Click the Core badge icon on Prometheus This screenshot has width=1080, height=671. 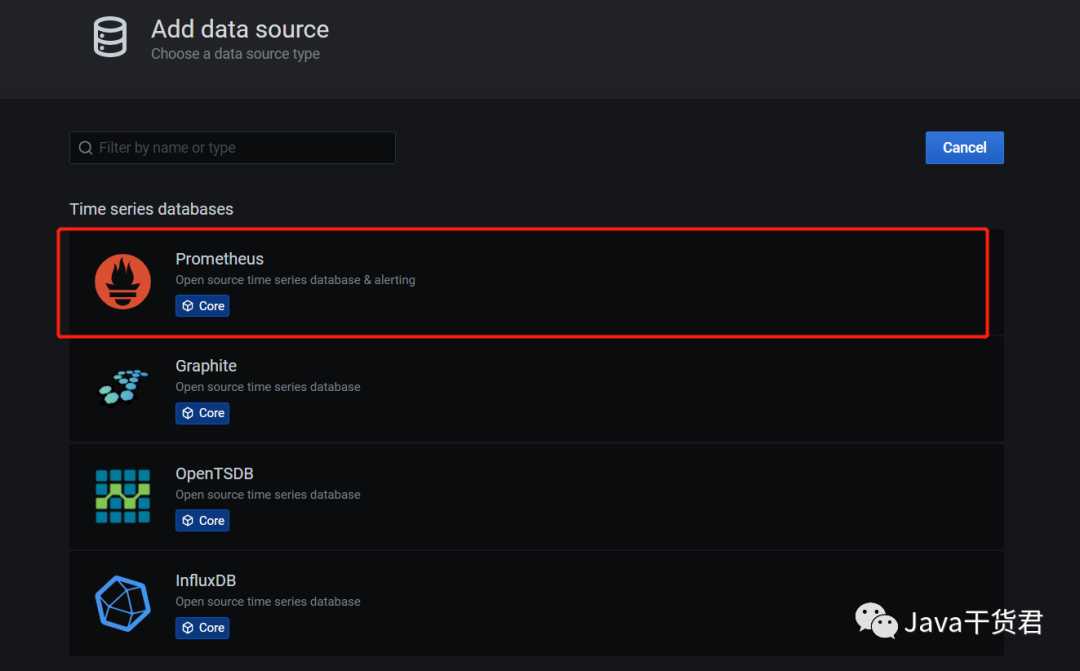[x=187, y=306]
